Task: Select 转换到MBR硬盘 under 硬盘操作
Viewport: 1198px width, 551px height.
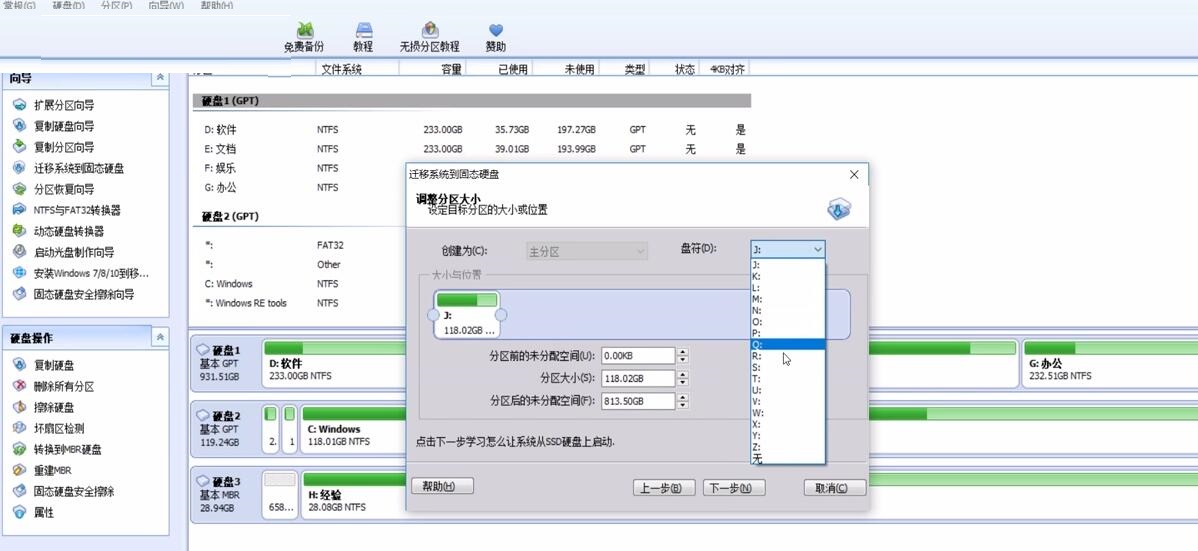Action: (x=67, y=449)
